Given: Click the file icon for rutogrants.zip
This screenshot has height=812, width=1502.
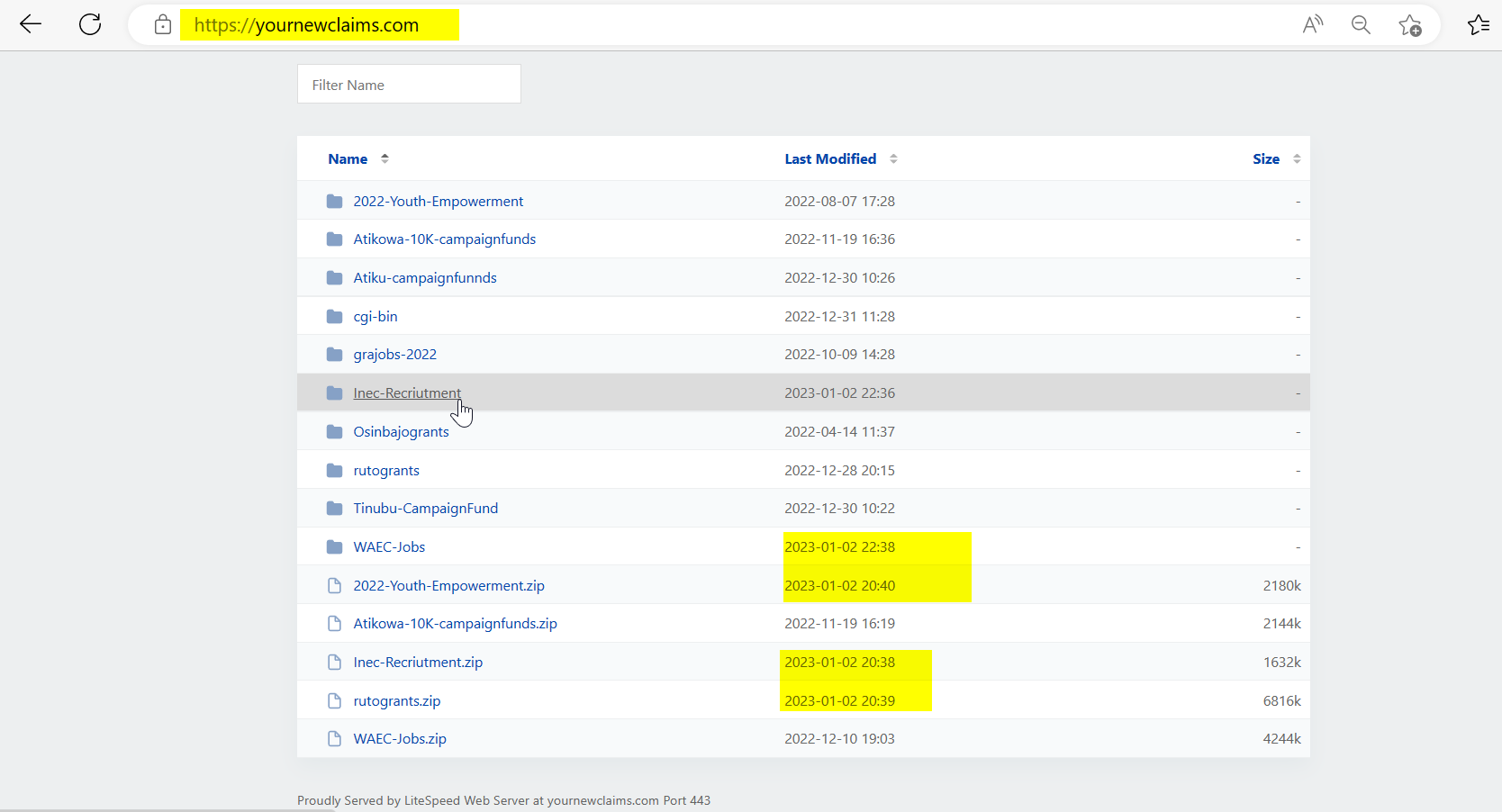Looking at the screenshot, I should [334, 700].
